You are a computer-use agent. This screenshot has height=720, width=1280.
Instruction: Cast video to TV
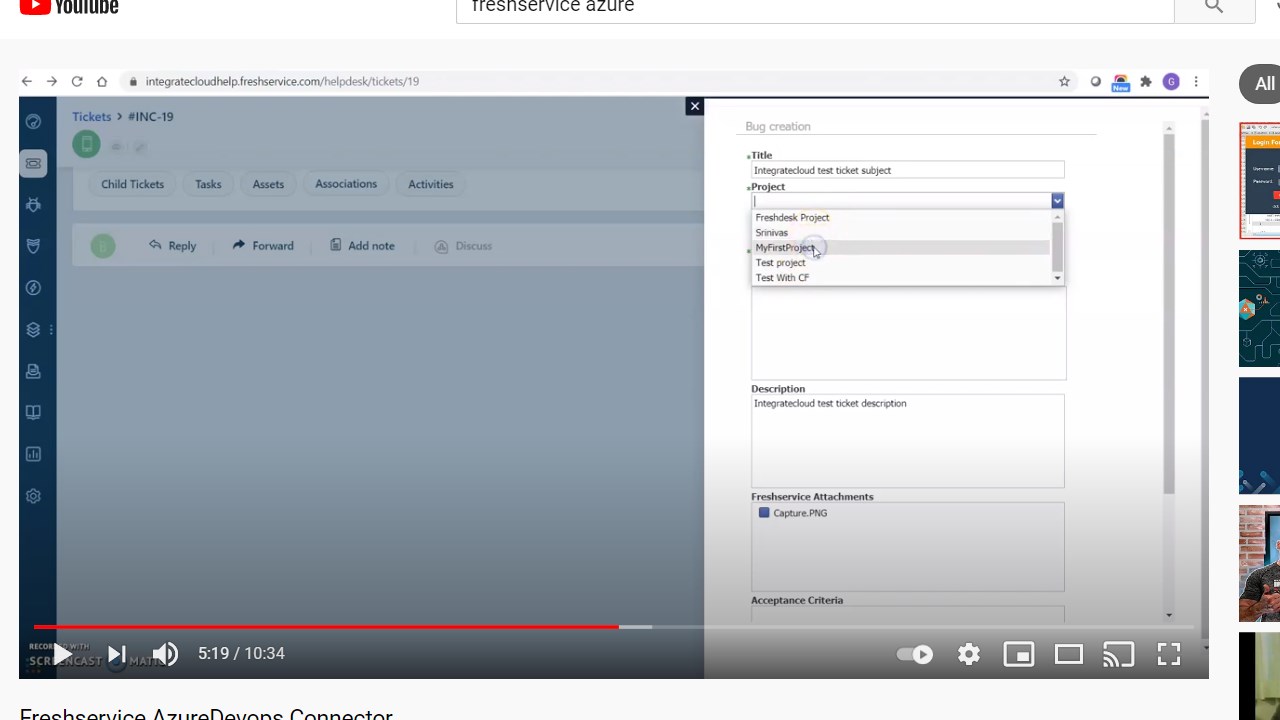tap(1119, 654)
